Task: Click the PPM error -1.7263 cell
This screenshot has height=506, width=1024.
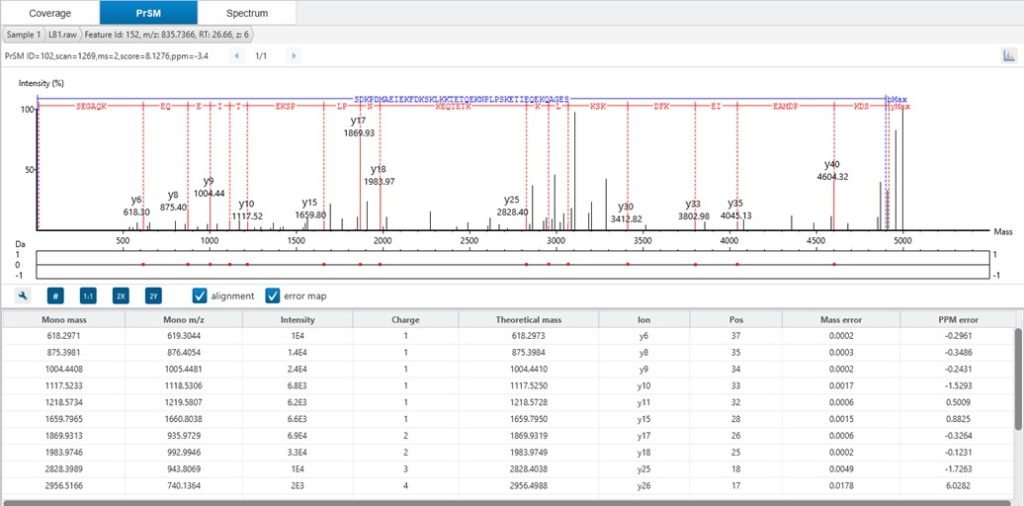Action: click(958, 470)
